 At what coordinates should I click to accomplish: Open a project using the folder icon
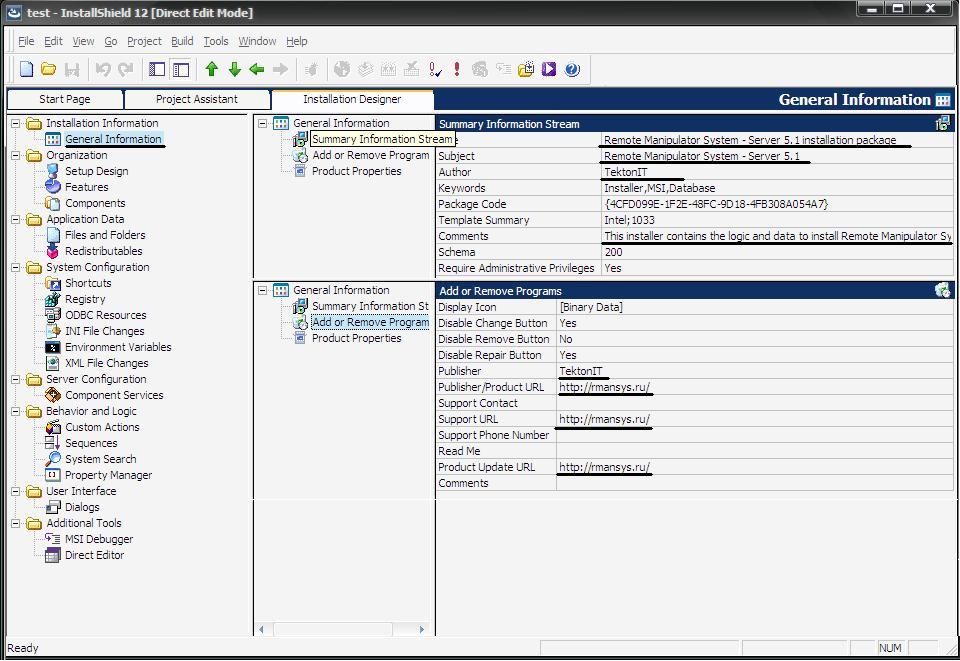click(x=48, y=69)
